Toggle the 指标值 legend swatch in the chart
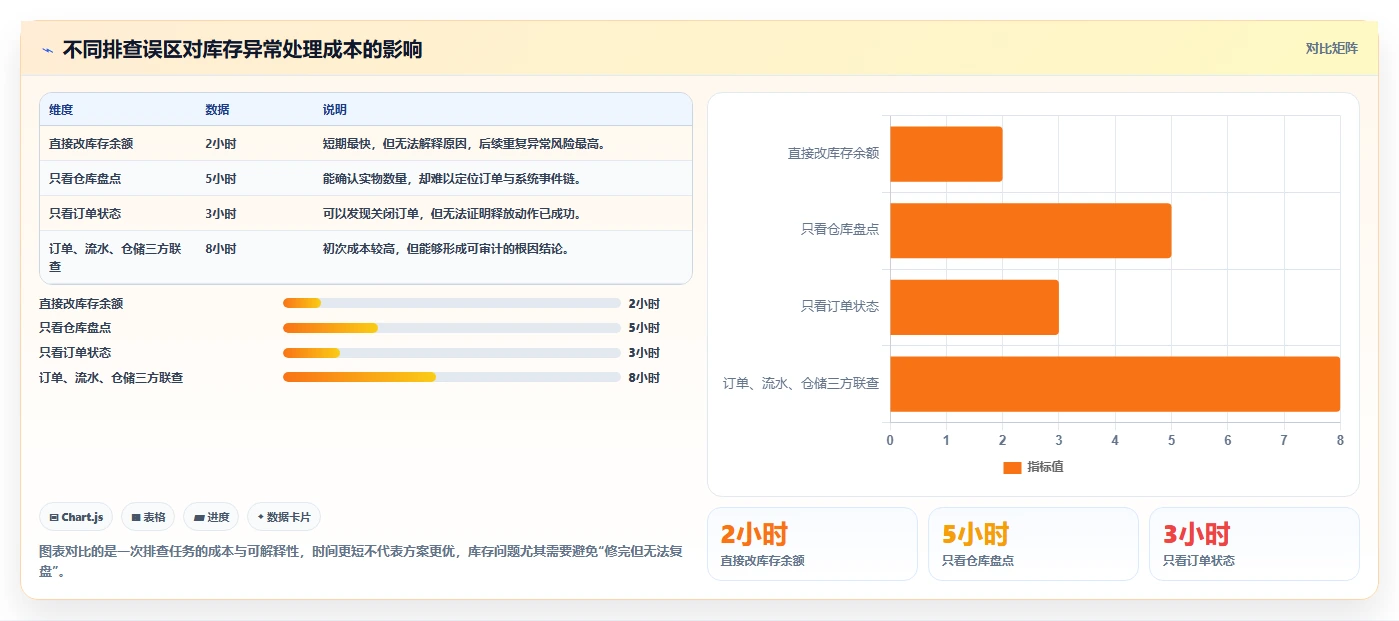1399x621 pixels. tap(1012, 467)
